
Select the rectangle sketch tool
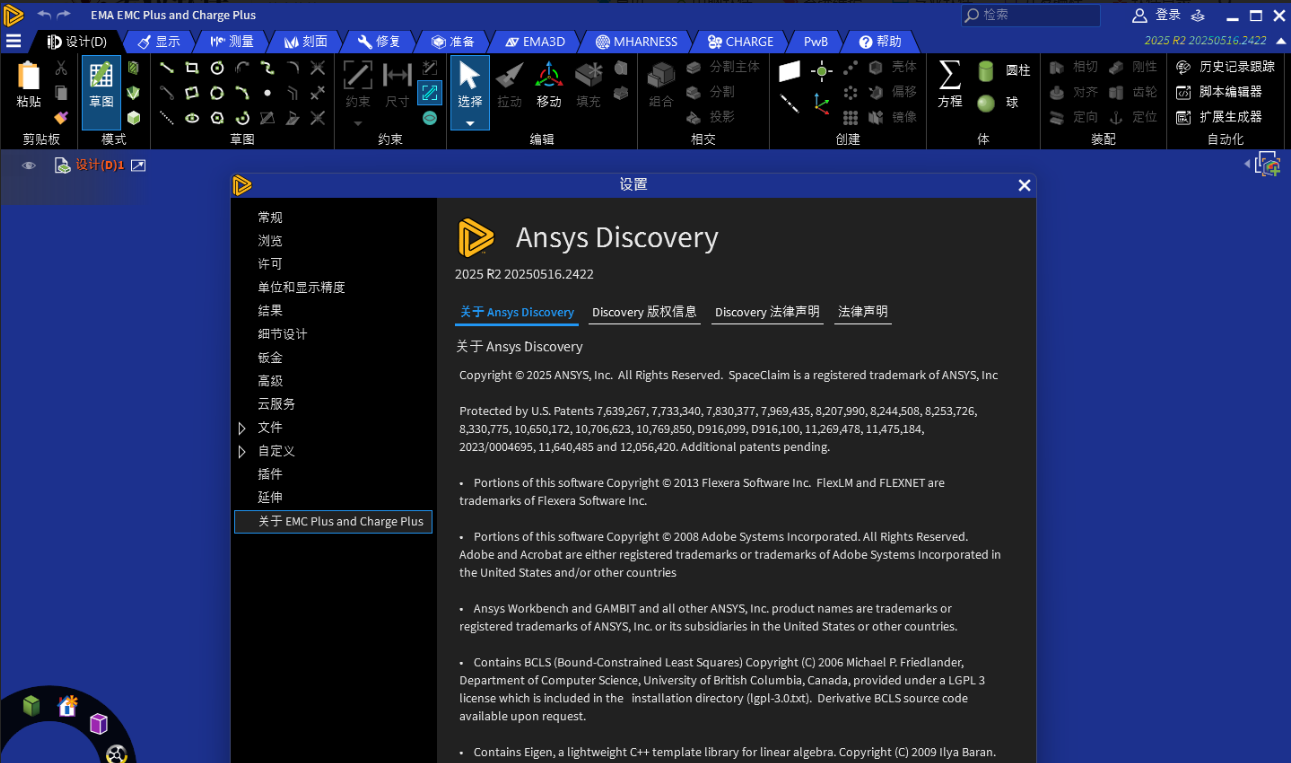coord(192,68)
